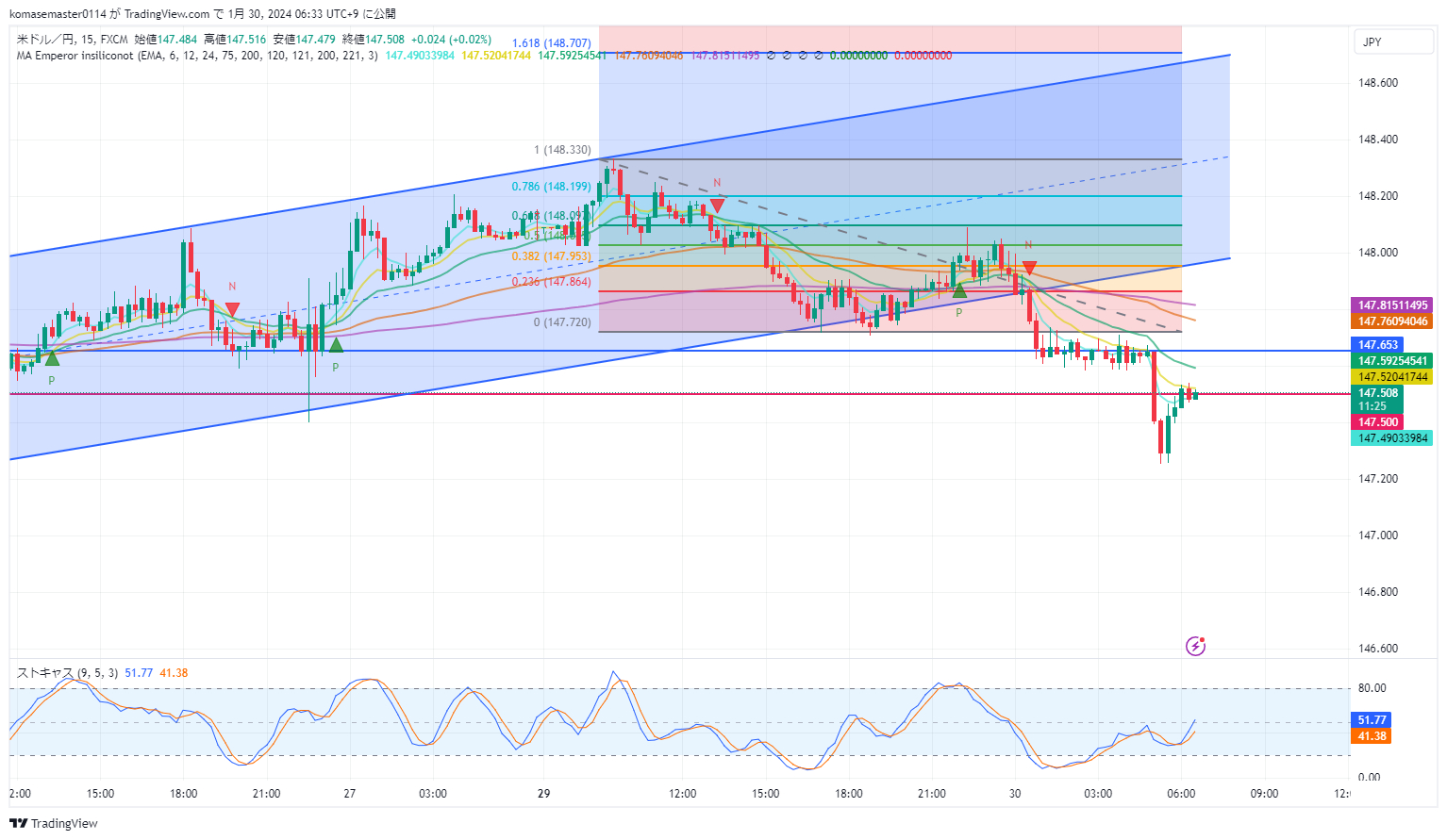Viewport: 1447px width, 840px height.
Task: Click the 09:00 time axis label
Action: [x=1264, y=794]
